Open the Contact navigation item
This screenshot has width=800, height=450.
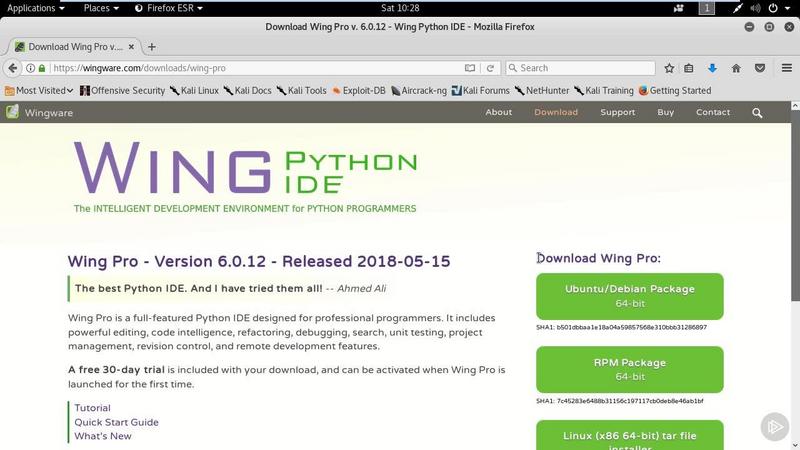[x=713, y=112]
